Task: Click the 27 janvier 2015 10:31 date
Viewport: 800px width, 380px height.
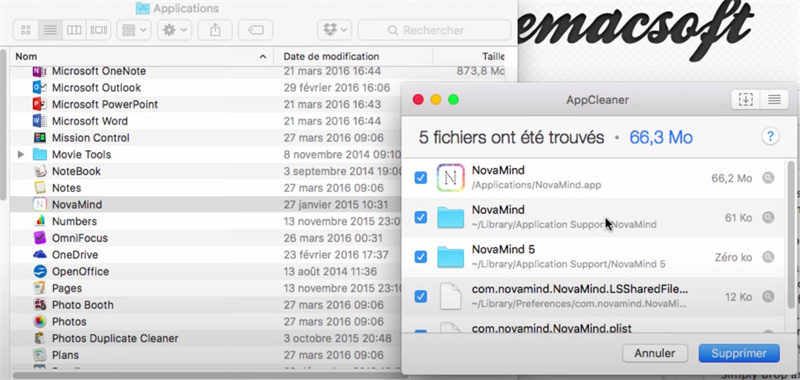Action: 336,205
